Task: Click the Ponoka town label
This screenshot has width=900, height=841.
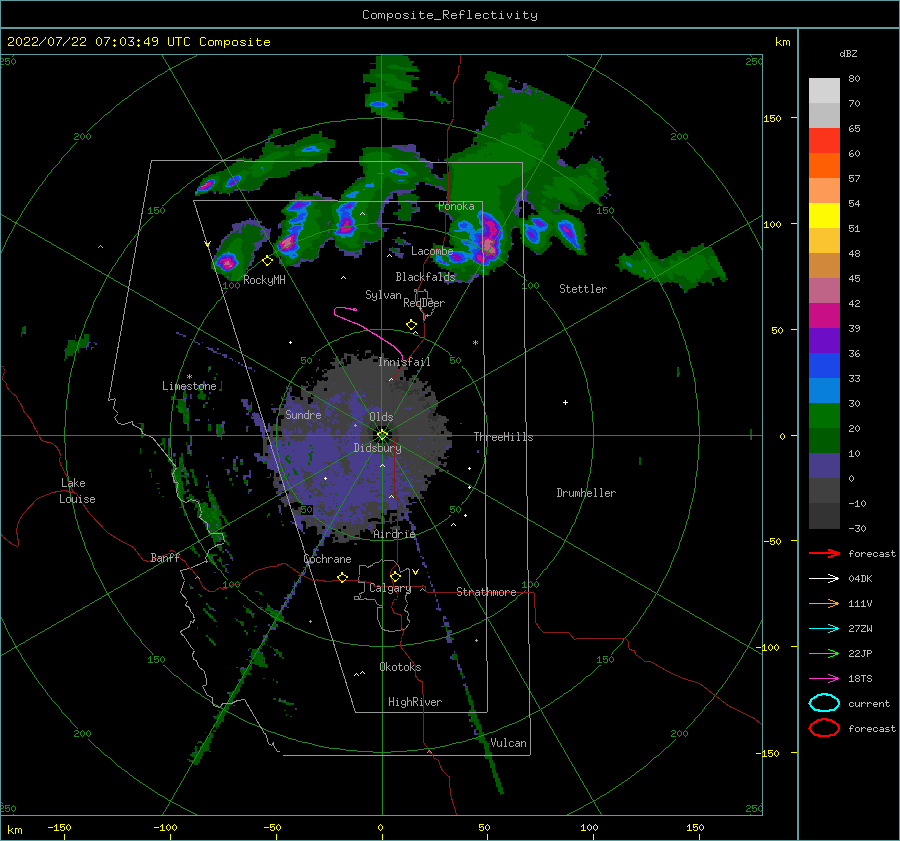Action: [456, 206]
